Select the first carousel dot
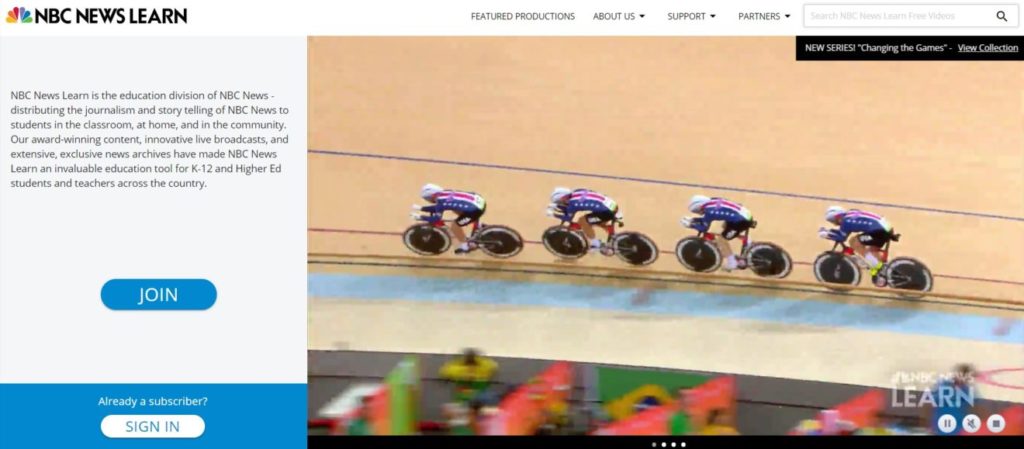 pyautogui.click(x=654, y=444)
